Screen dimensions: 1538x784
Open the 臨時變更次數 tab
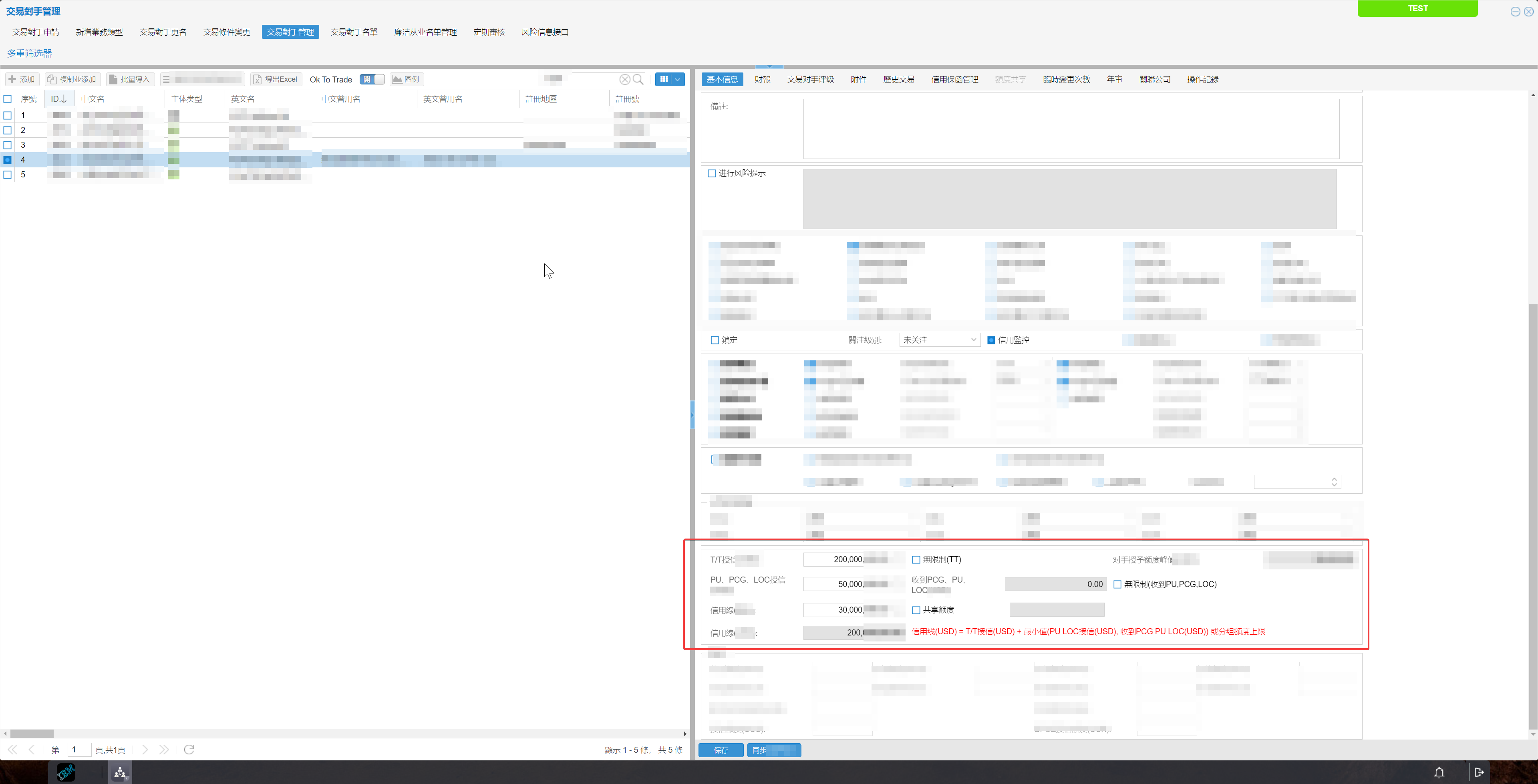(x=1066, y=79)
